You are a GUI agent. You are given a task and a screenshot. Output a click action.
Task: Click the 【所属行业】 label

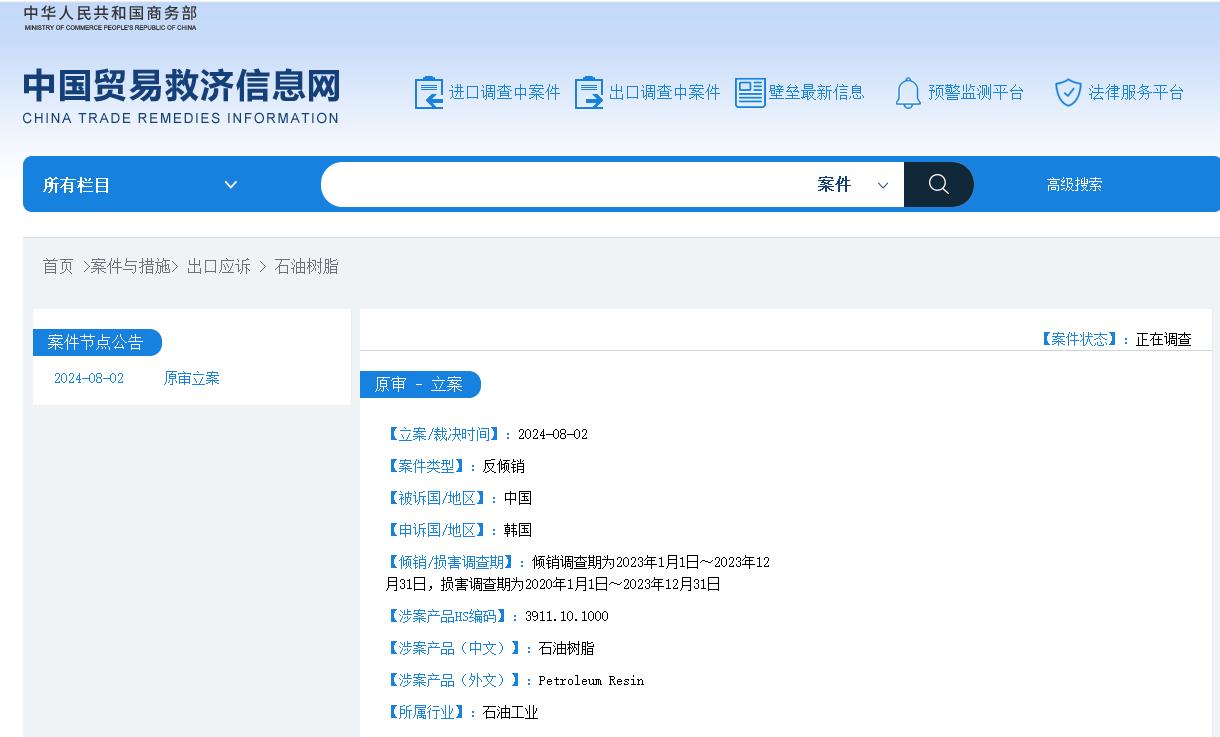(x=425, y=712)
